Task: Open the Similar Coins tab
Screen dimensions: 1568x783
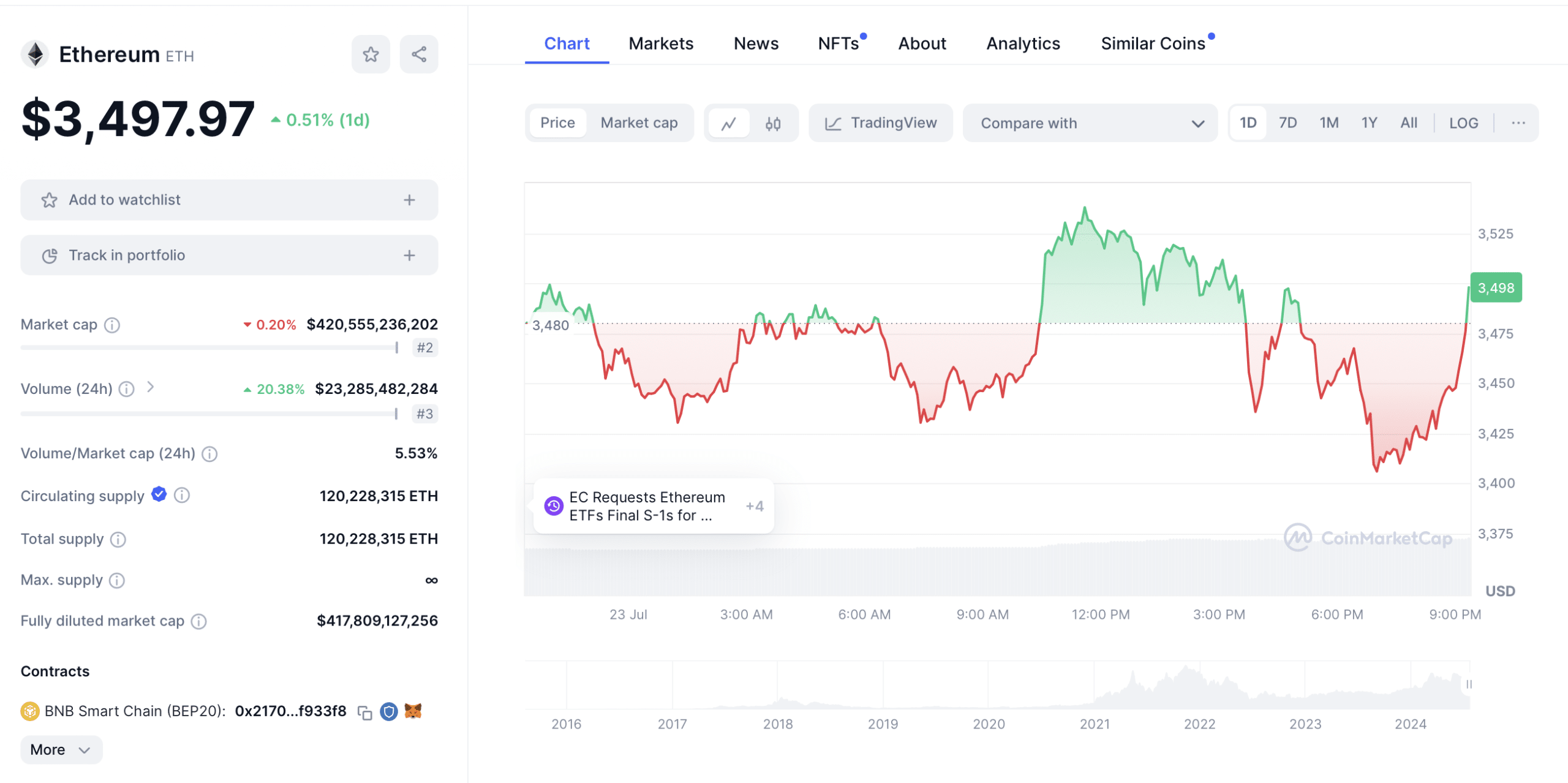Action: coord(1153,43)
